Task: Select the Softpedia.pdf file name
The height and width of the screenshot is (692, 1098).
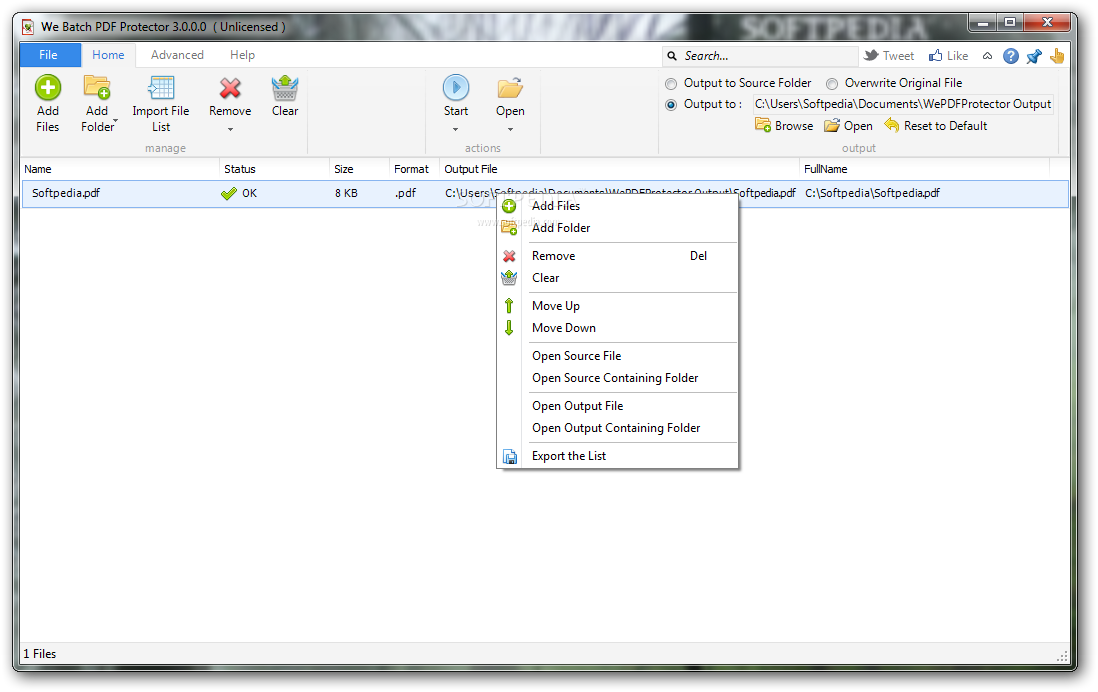Action: pos(66,193)
